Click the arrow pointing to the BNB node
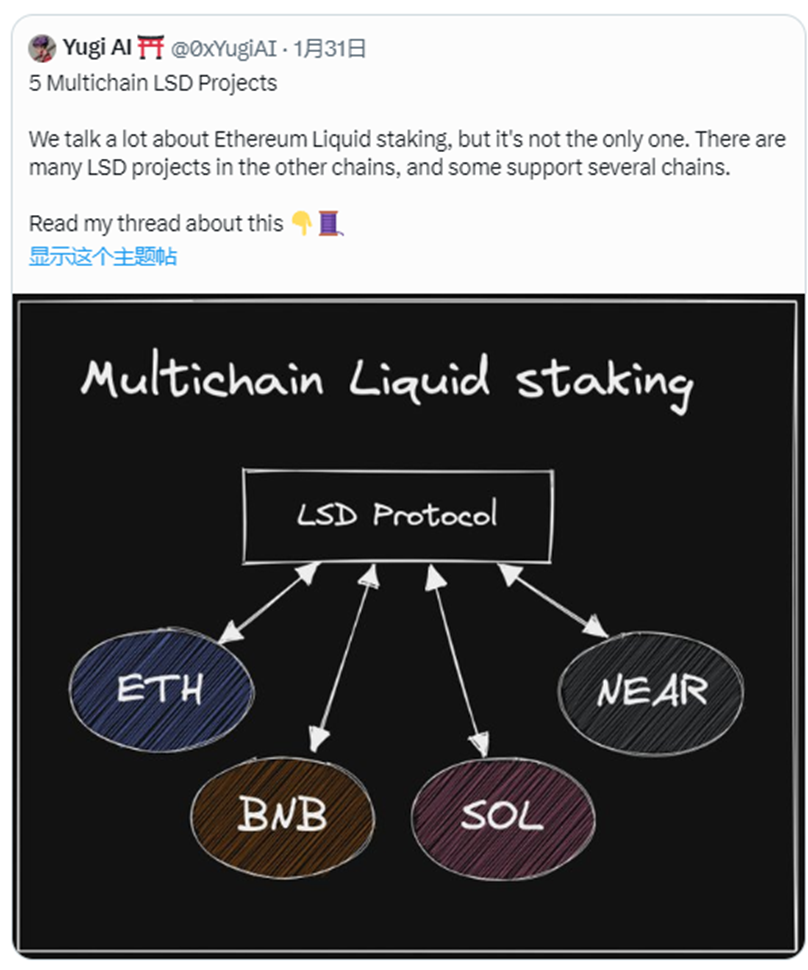The width and height of the screenshot is (808, 970). (344, 657)
